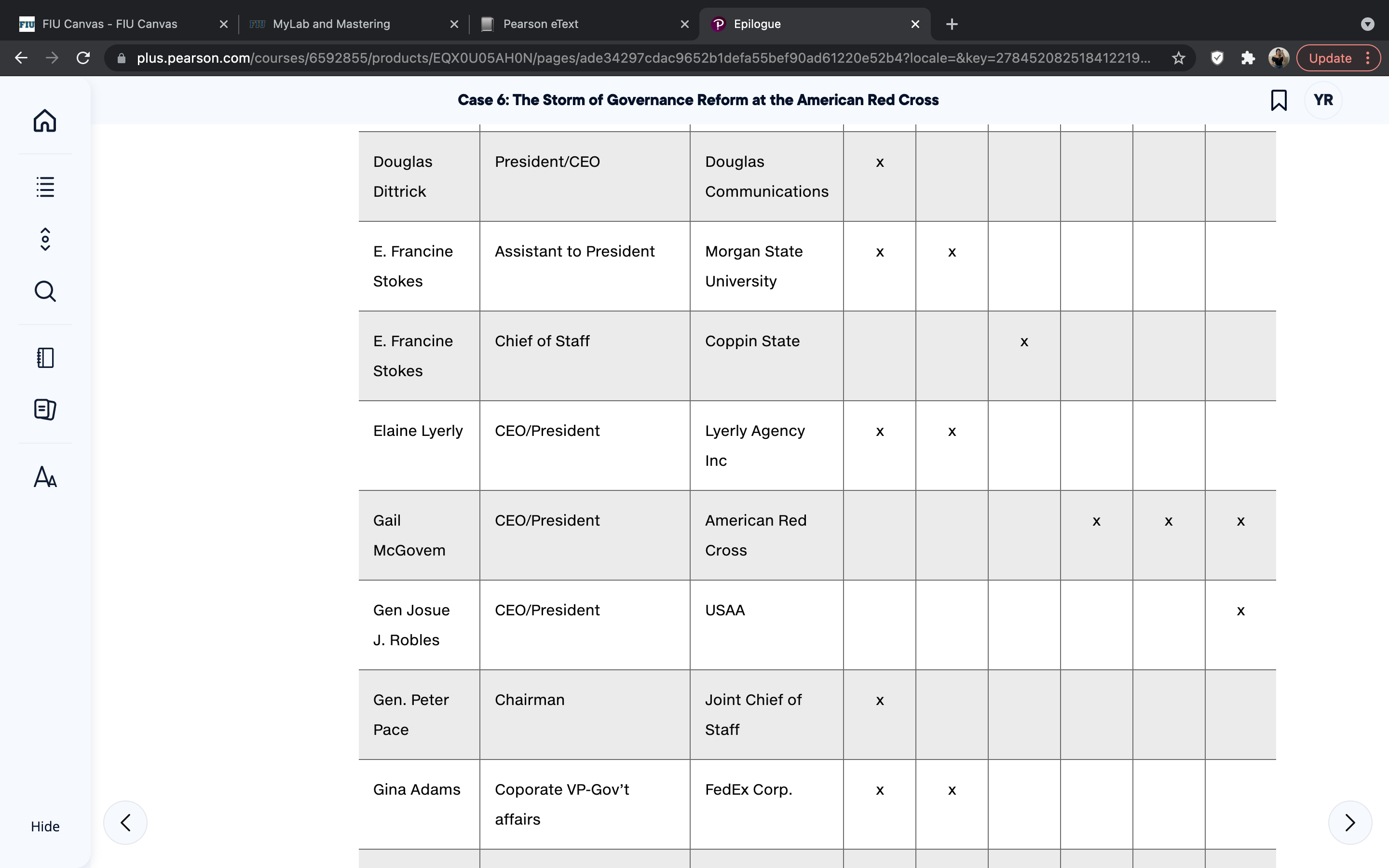Select the 'Chief of Staff' title cell
The height and width of the screenshot is (868, 1389).
point(585,356)
